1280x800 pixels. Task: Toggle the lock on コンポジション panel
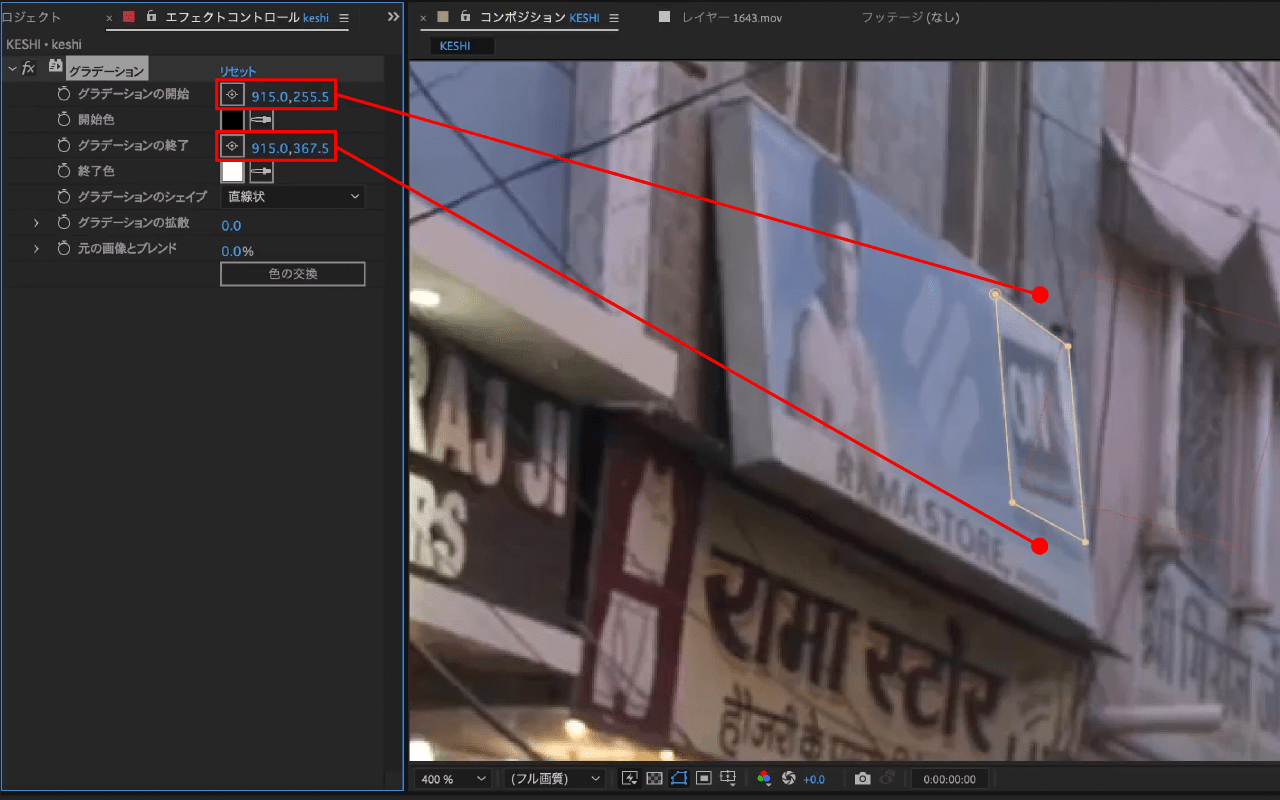466,17
